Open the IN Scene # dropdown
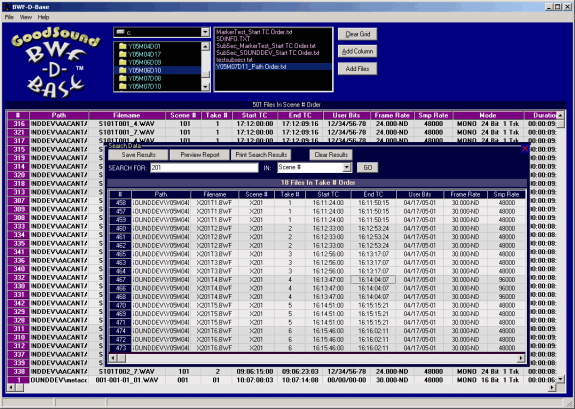 click(347, 168)
